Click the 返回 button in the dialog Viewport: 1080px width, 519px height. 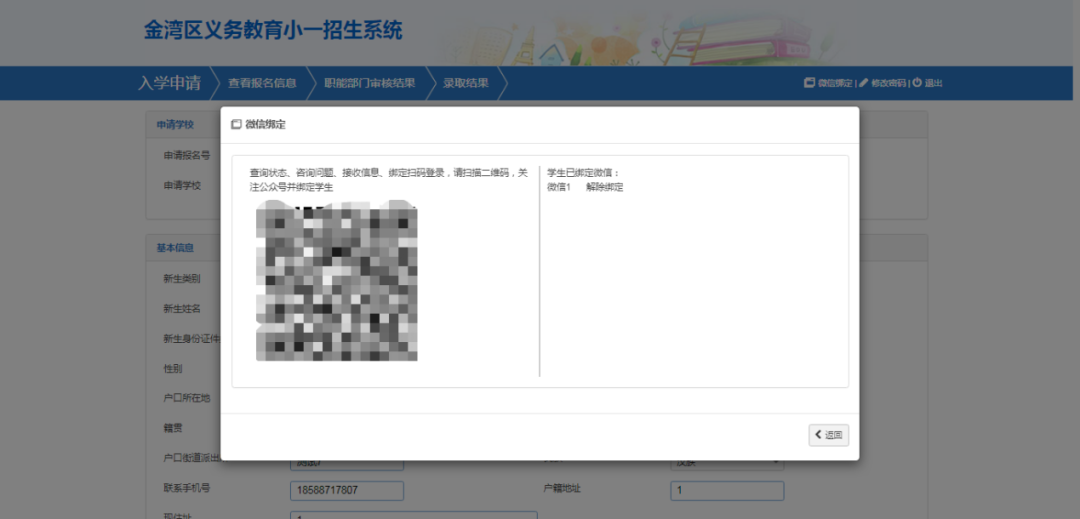point(829,435)
